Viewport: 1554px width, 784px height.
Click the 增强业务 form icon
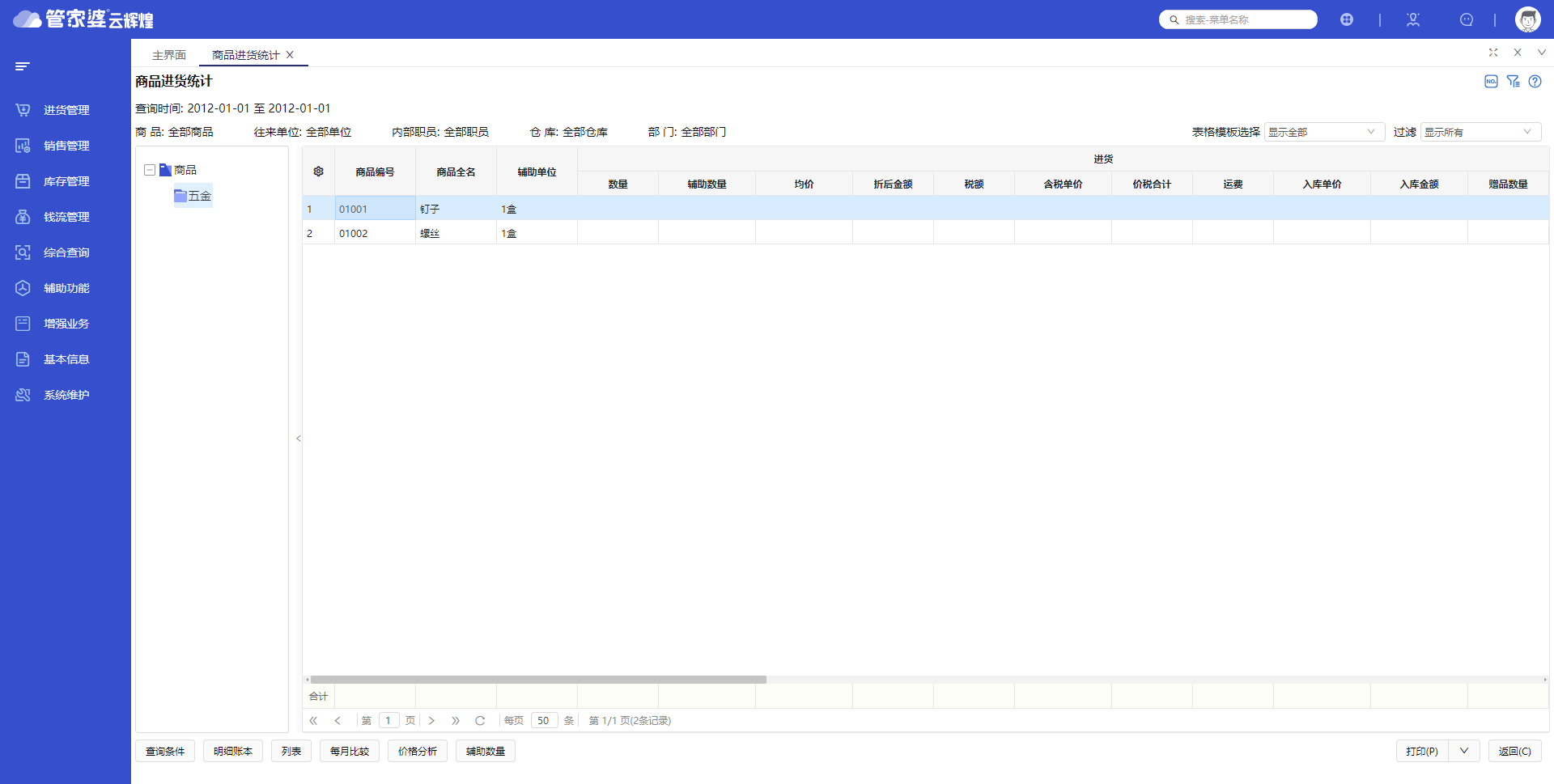tap(23, 324)
